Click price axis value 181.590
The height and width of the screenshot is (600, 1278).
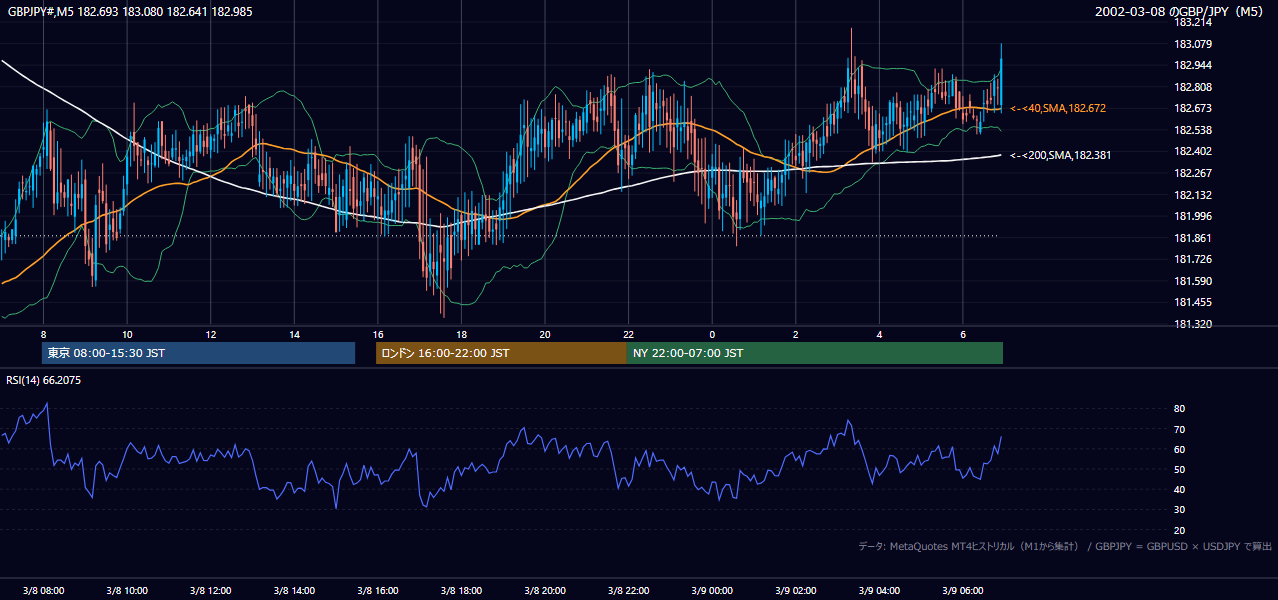(x=1192, y=281)
